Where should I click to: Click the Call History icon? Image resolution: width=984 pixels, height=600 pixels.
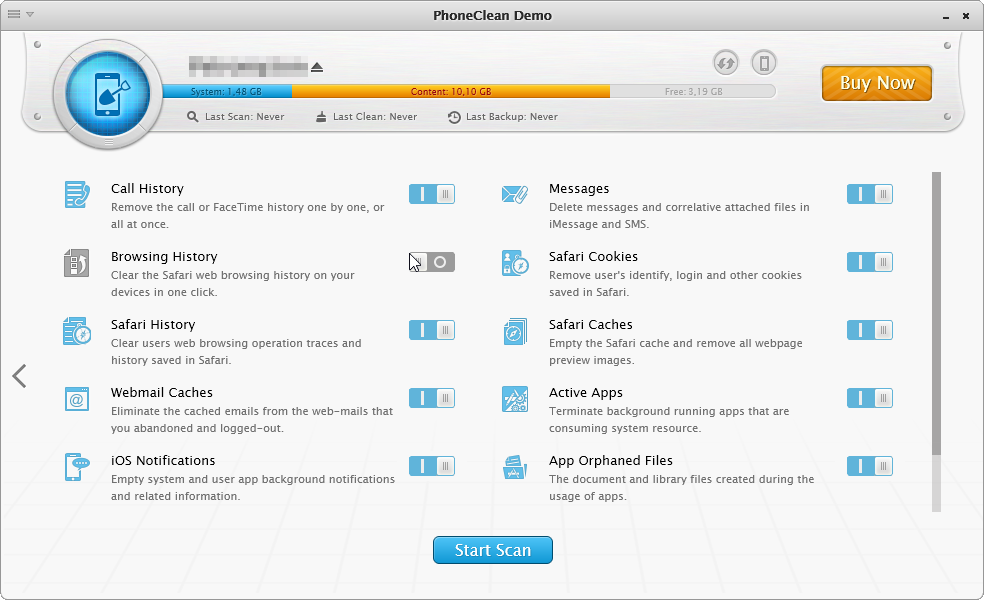[x=77, y=195]
